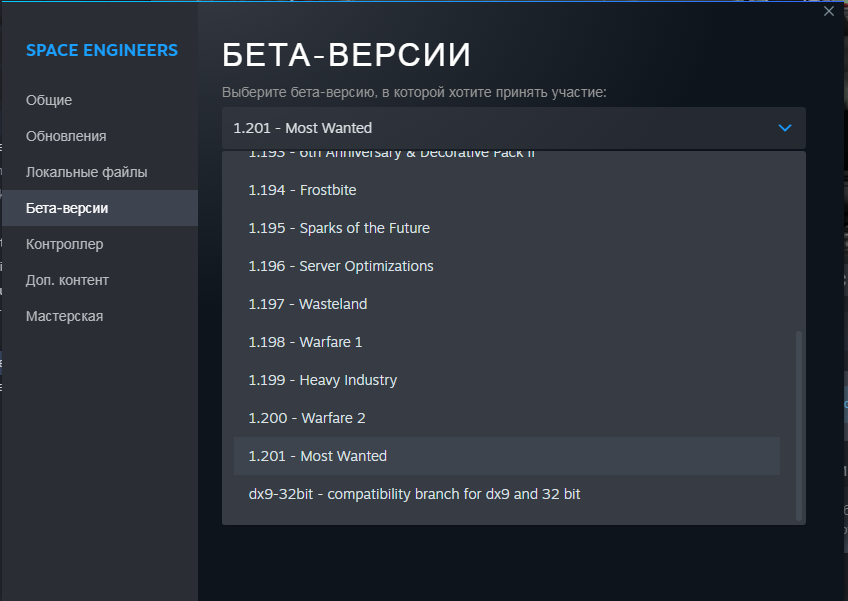
Task: Select 1.195 - Sparks of the Future
Action: [339, 228]
